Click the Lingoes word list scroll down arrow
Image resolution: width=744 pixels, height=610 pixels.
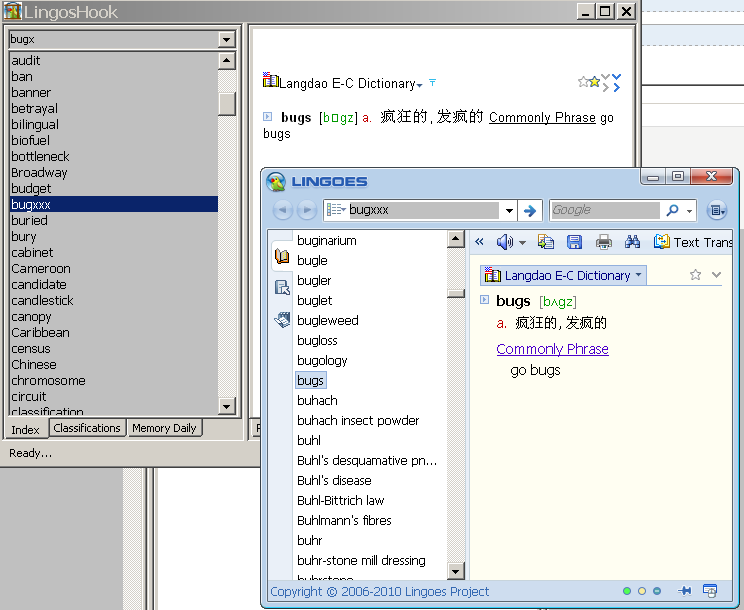456,571
